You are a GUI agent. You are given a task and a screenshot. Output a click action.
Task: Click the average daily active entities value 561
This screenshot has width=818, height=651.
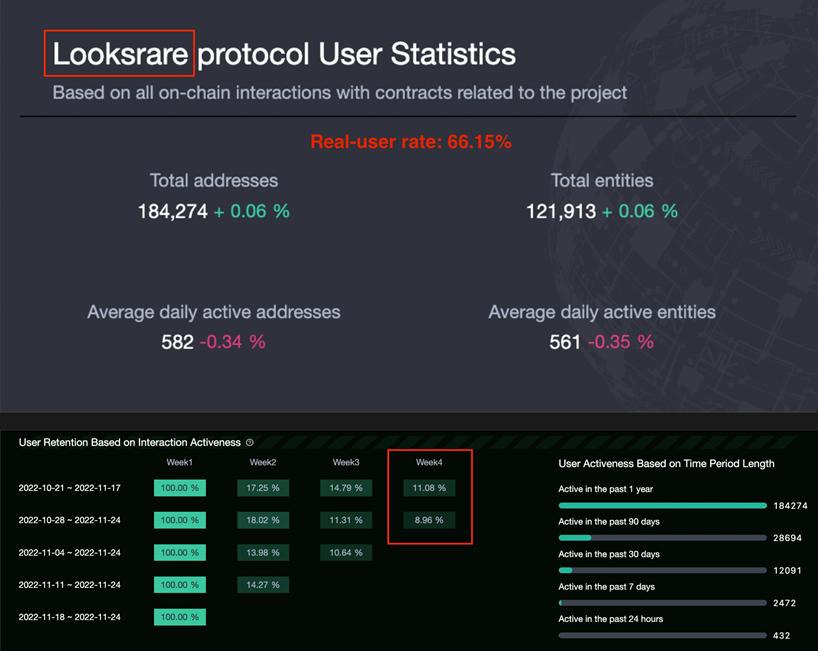click(x=565, y=342)
